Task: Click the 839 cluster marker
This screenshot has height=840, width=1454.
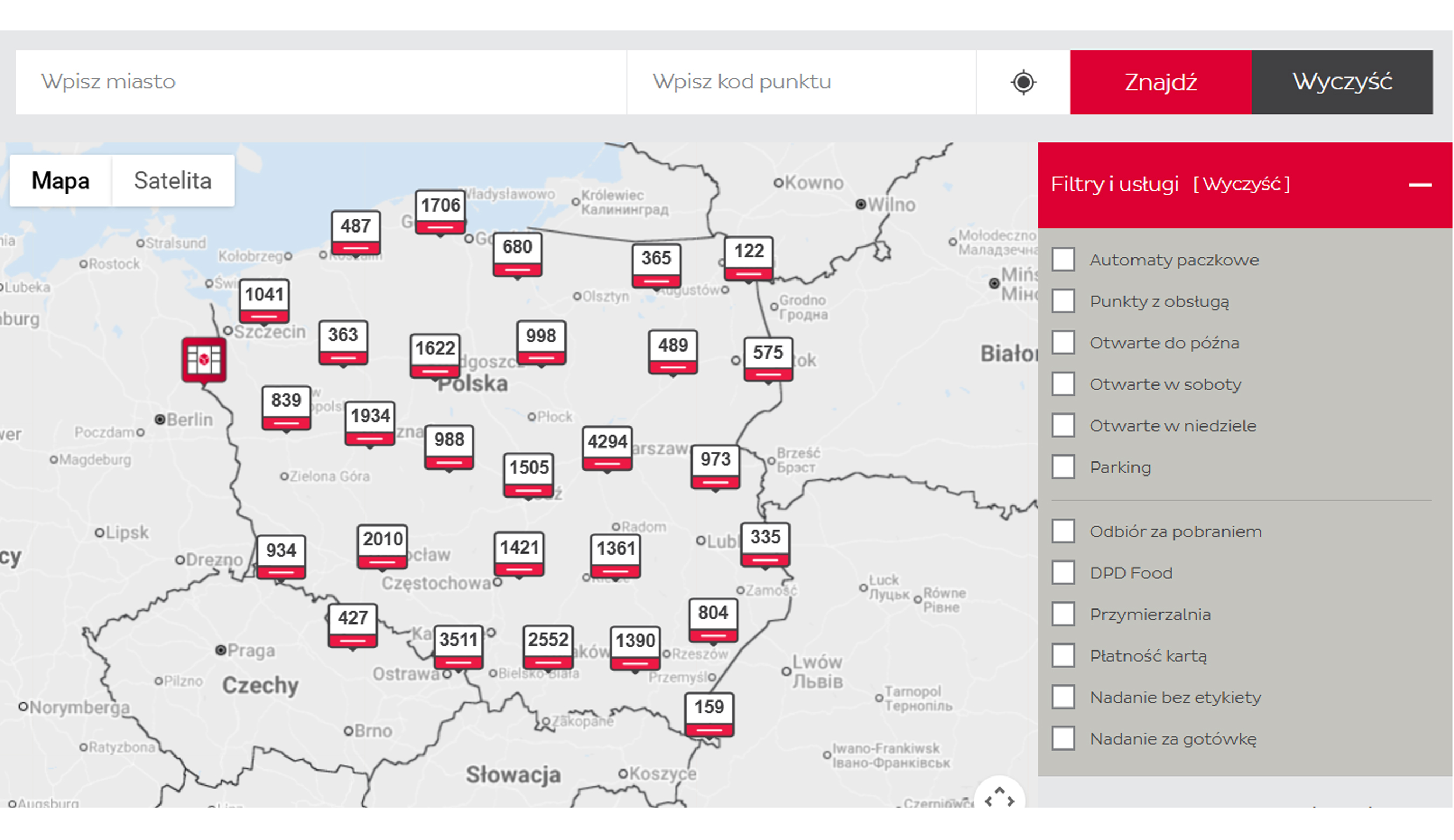Action: tap(286, 408)
